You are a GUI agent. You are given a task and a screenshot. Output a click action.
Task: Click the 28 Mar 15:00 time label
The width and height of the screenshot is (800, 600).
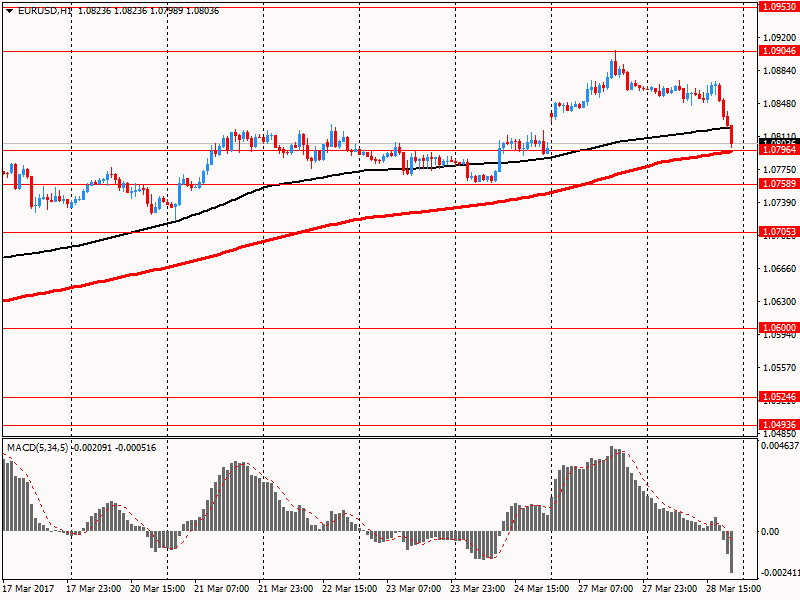click(734, 588)
